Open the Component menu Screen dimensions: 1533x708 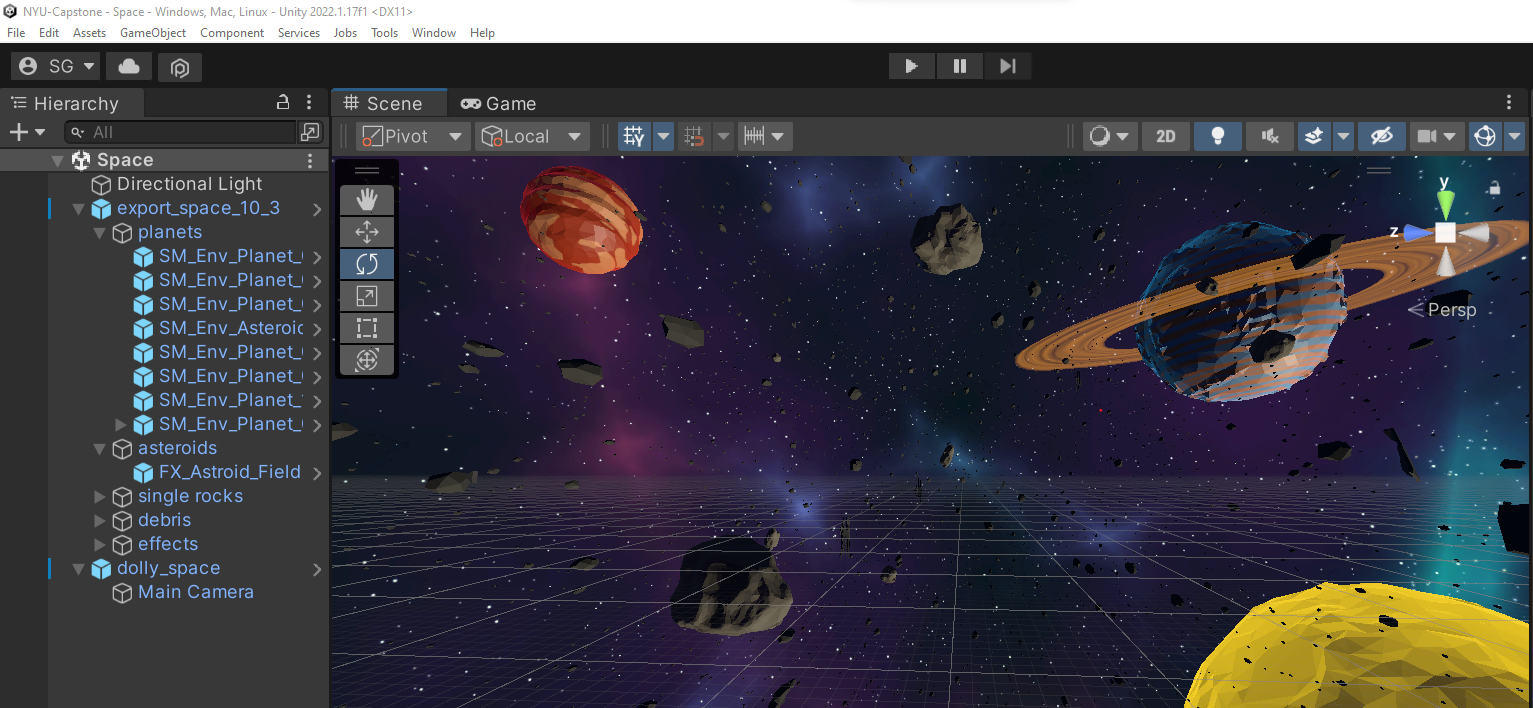[x=232, y=33]
